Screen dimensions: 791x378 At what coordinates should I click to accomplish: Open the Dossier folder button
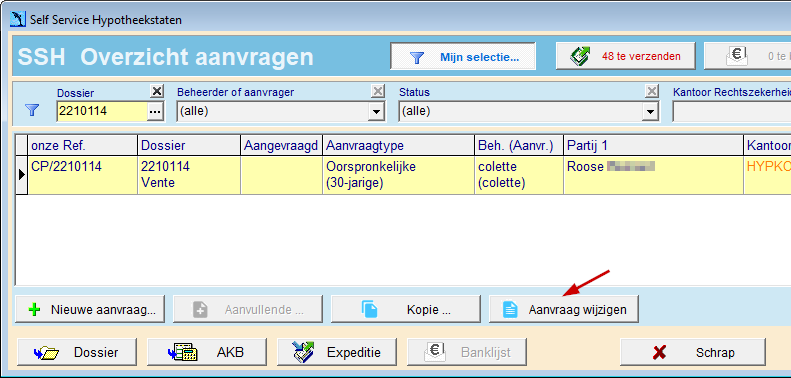click(x=77, y=352)
